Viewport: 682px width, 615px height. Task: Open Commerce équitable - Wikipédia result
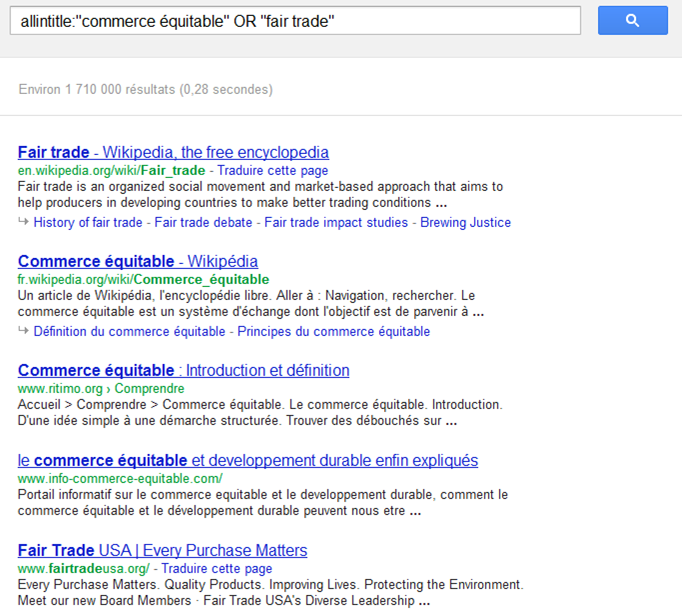(x=138, y=261)
